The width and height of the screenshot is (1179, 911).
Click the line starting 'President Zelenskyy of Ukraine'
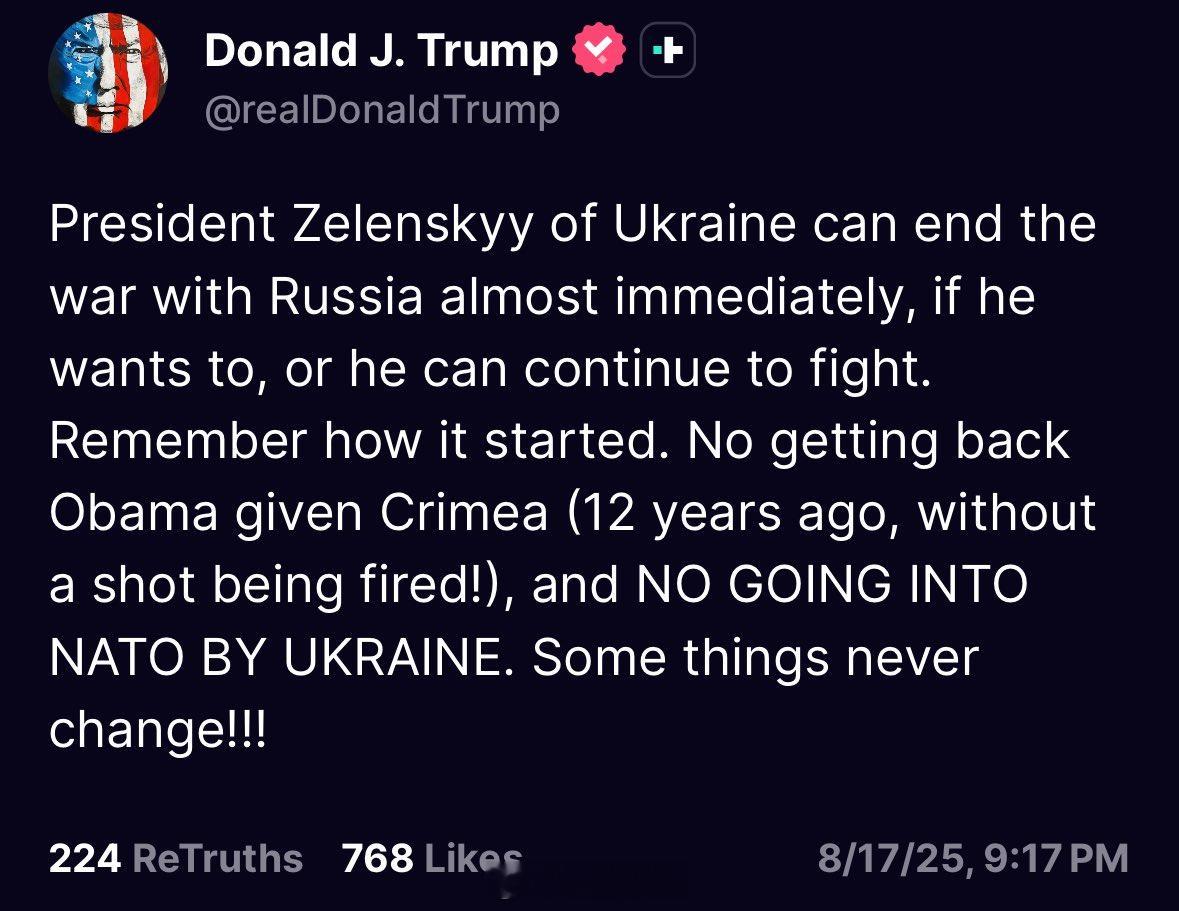(x=572, y=224)
